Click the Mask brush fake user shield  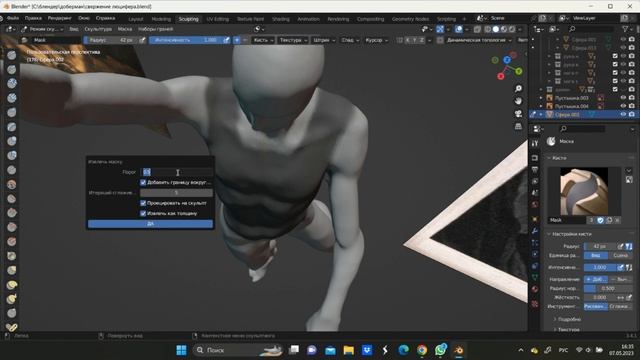[600, 220]
